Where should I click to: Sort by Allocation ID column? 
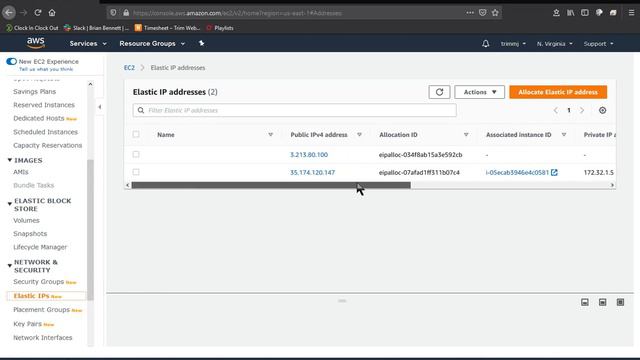tap(466, 135)
